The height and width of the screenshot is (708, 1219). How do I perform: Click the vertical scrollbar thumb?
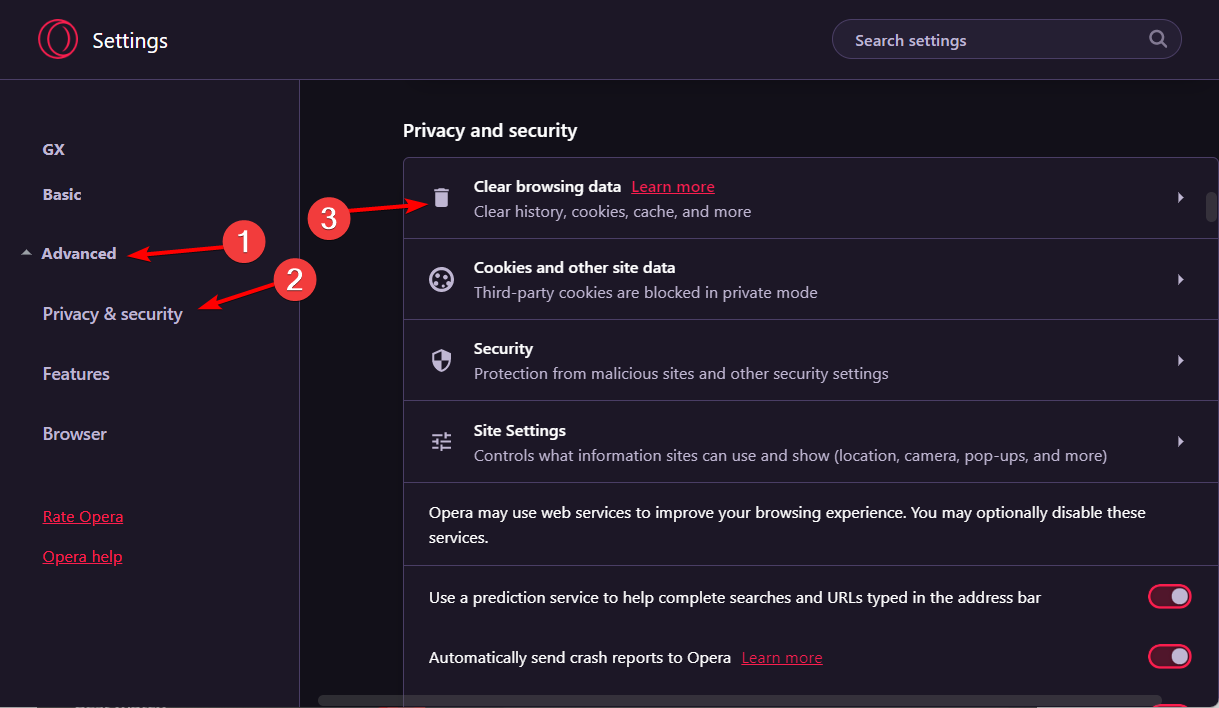point(1211,206)
